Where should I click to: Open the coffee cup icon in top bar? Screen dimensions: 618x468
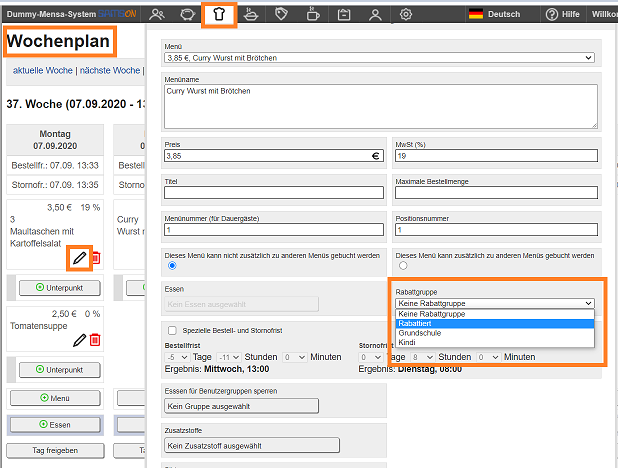[x=313, y=14]
